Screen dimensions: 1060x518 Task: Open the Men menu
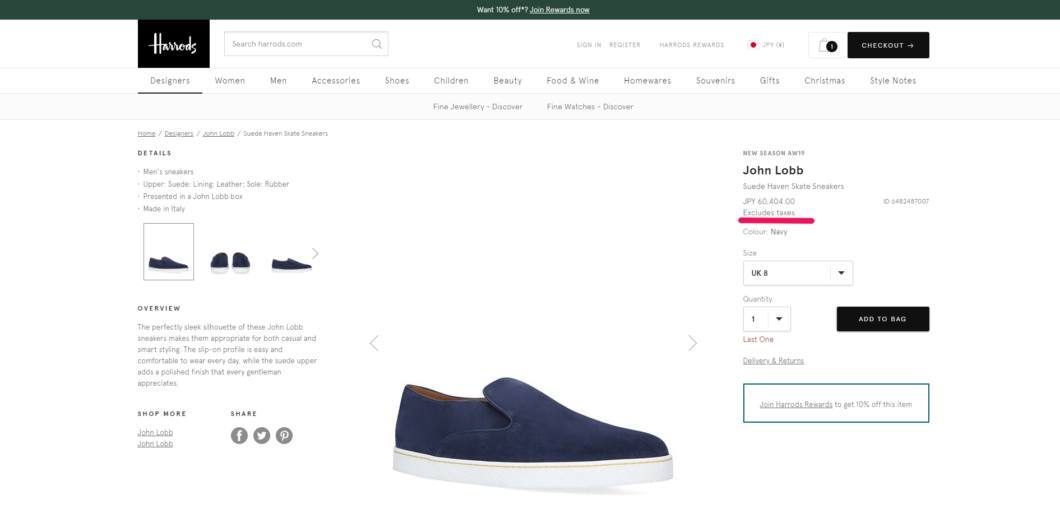(x=279, y=80)
